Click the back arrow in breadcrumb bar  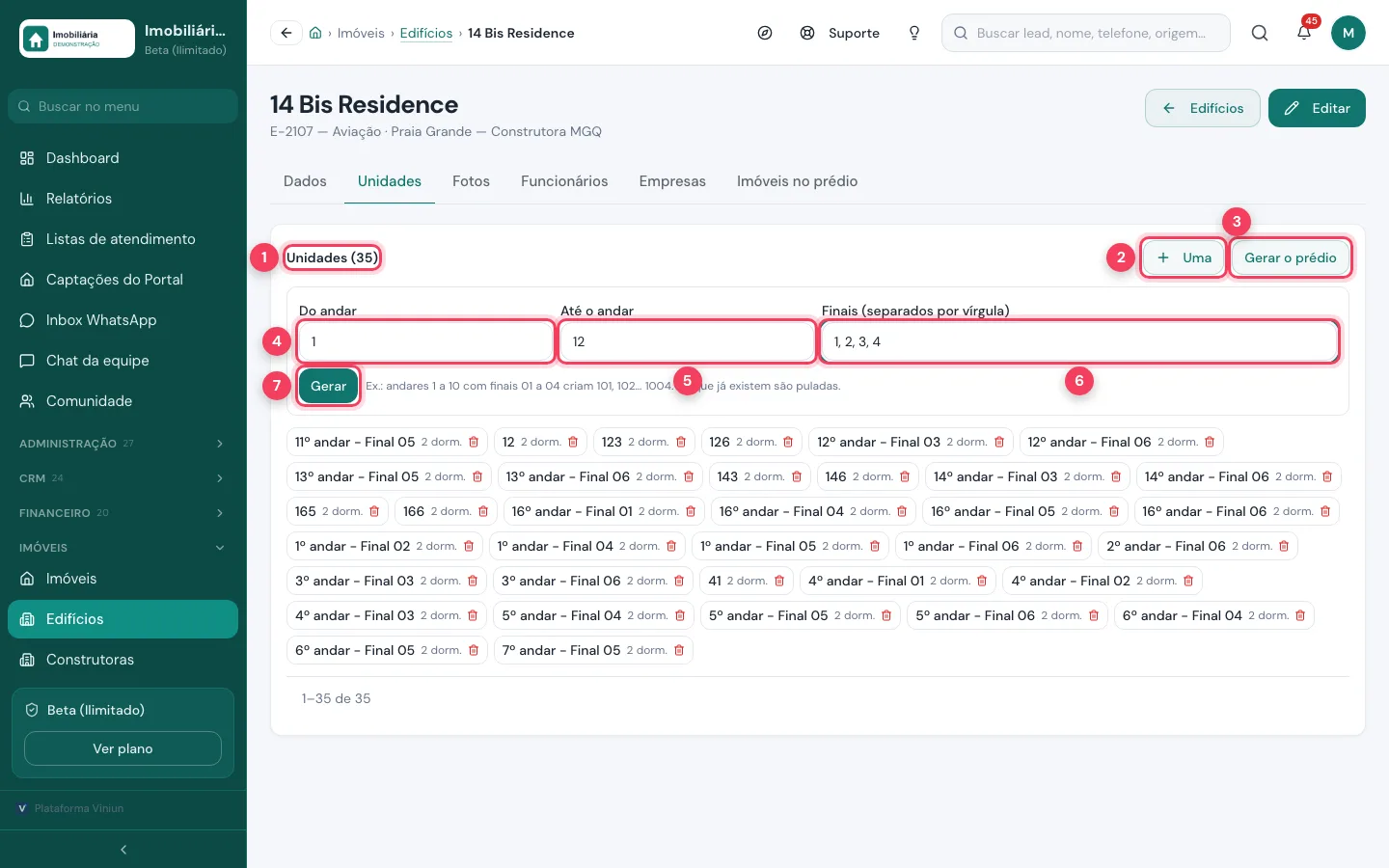click(286, 33)
